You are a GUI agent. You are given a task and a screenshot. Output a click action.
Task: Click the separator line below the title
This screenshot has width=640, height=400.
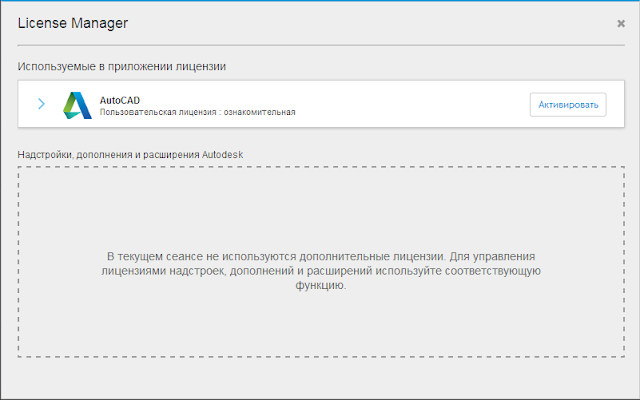[320, 45]
